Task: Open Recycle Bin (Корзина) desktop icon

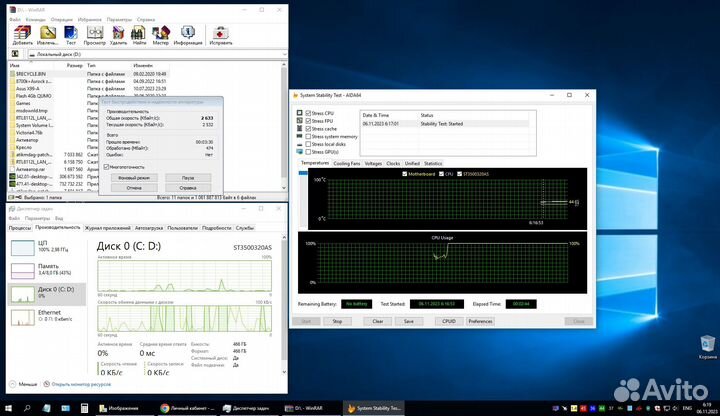Action: (x=707, y=347)
